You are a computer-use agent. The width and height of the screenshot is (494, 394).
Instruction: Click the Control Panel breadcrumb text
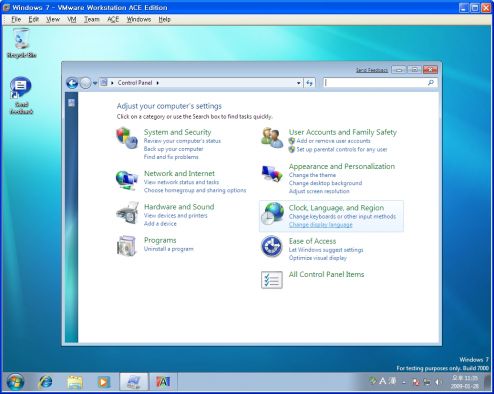tap(135, 83)
